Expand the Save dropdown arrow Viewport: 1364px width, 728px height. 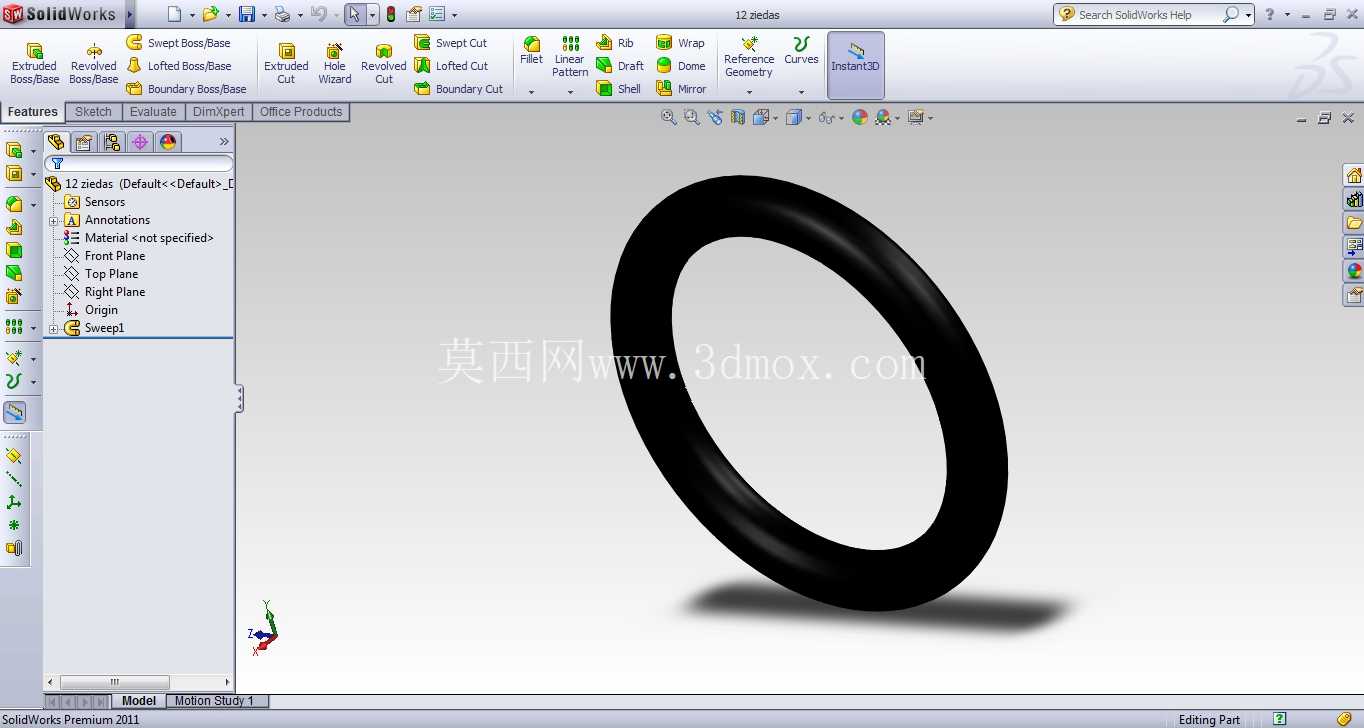click(x=264, y=15)
